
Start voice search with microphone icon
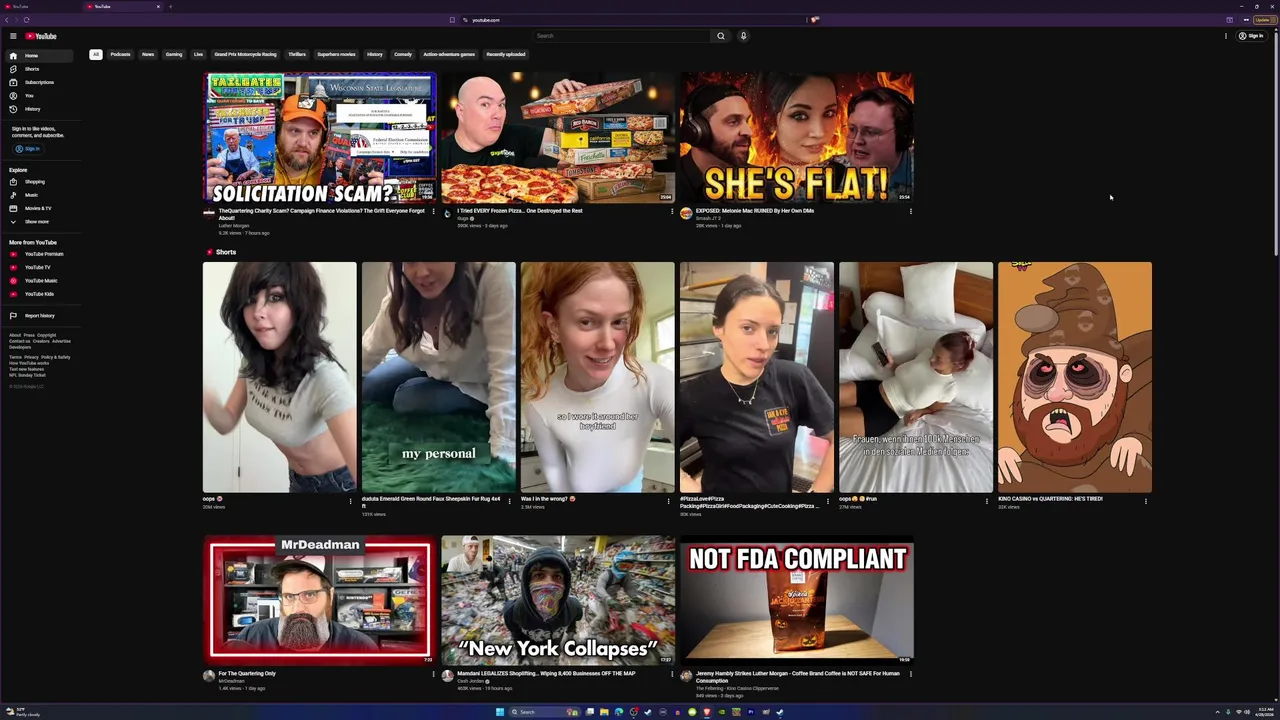click(743, 36)
